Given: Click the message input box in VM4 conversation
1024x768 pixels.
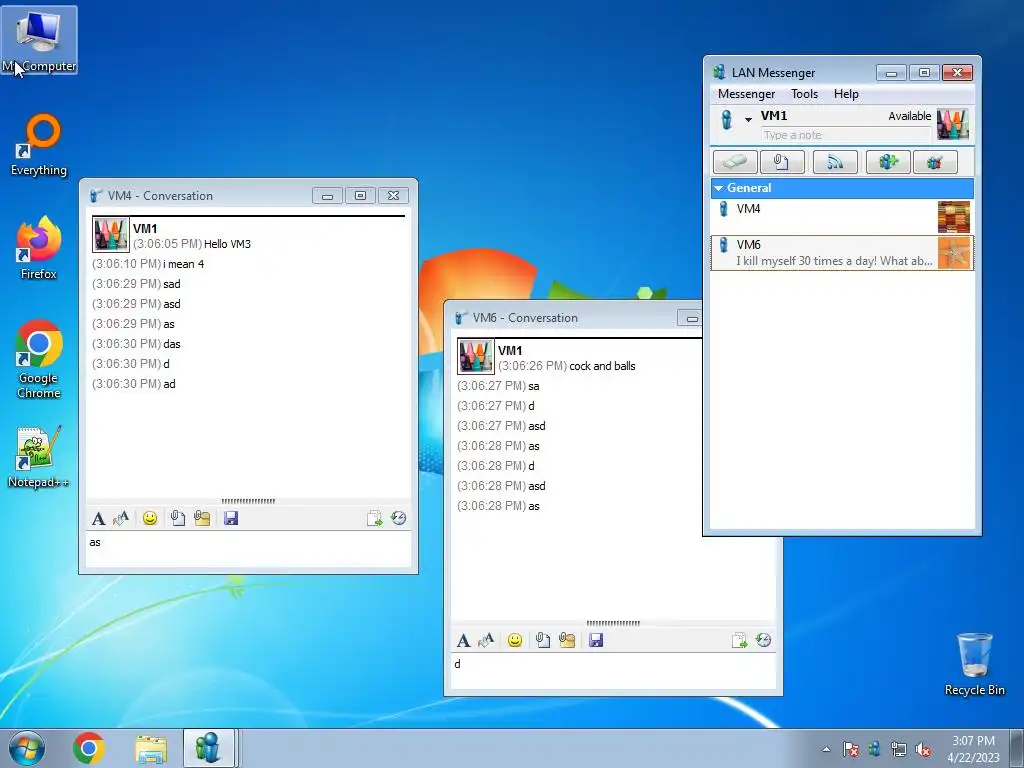Looking at the screenshot, I should [x=249, y=549].
